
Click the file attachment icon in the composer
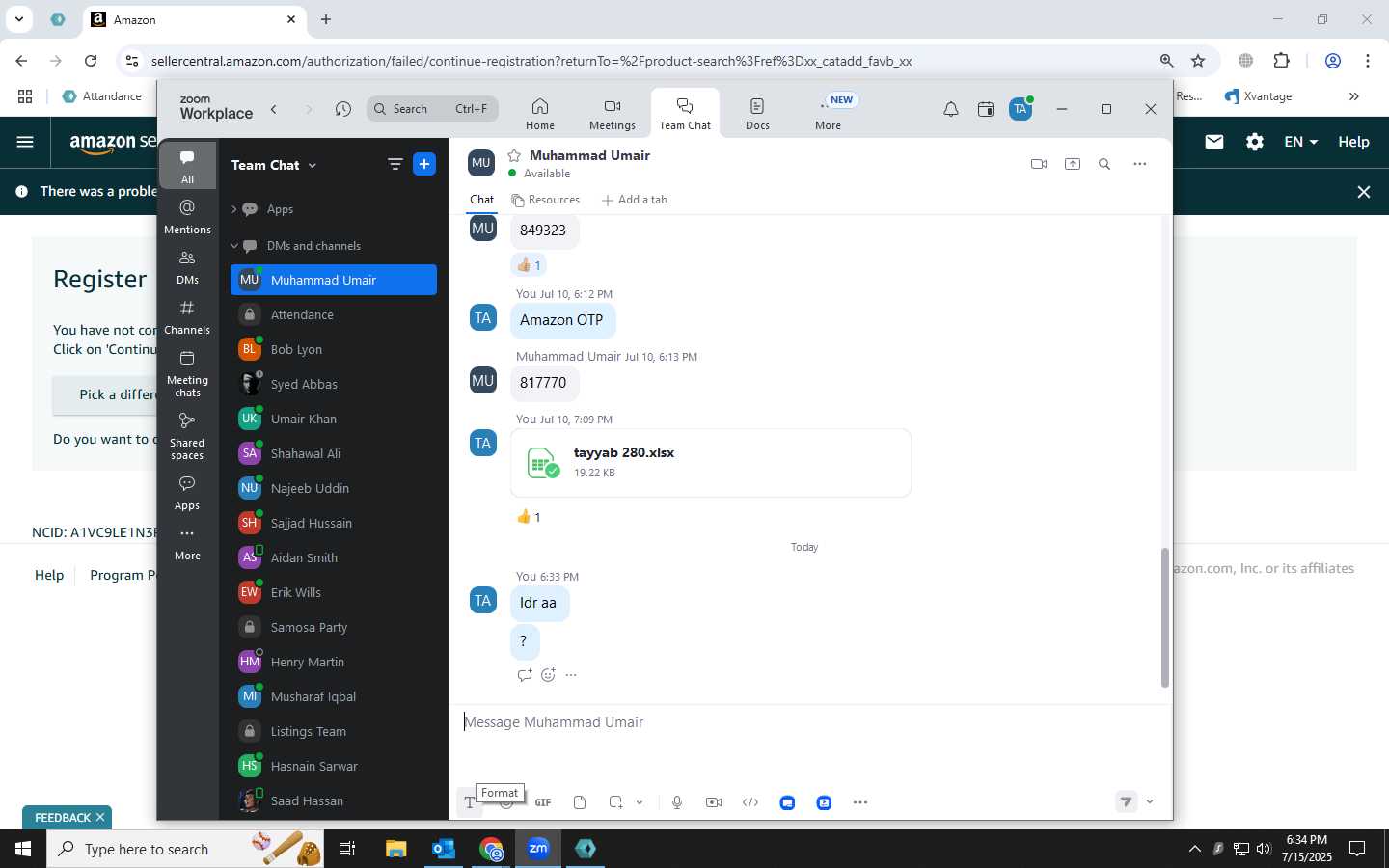[580, 802]
